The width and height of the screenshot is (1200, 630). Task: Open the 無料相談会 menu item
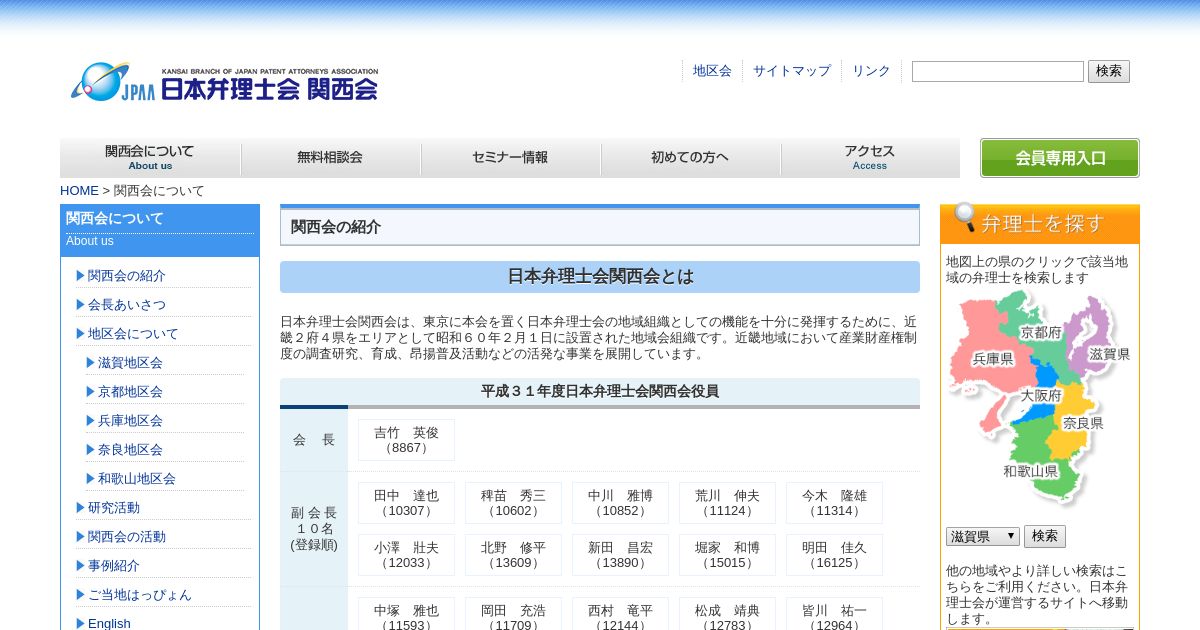[330, 157]
